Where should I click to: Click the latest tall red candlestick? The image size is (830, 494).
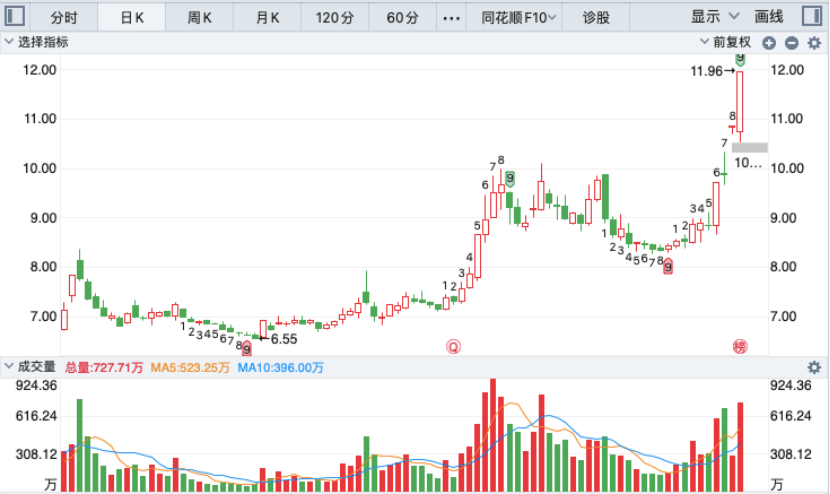739,102
